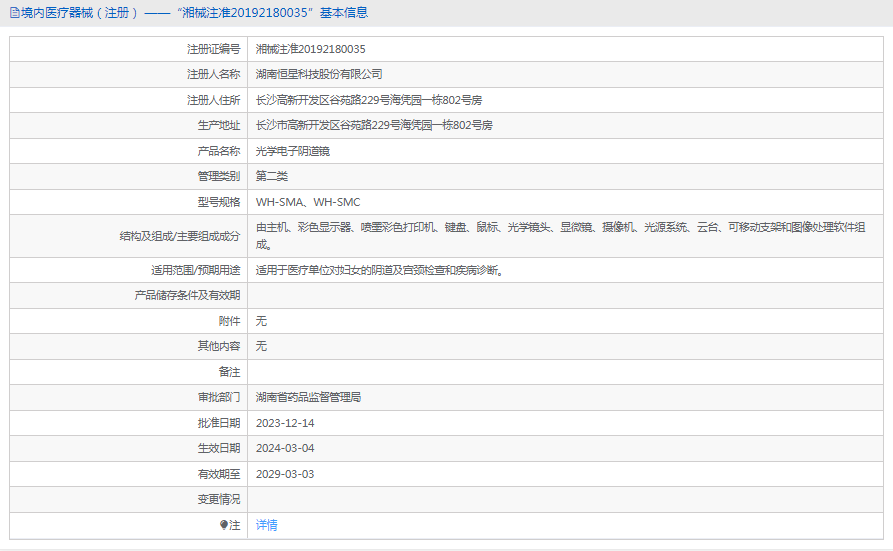Select effective date 2024-03-04
Image resolution: width=893 pixels, height=551 pixels.
[285, 448]
